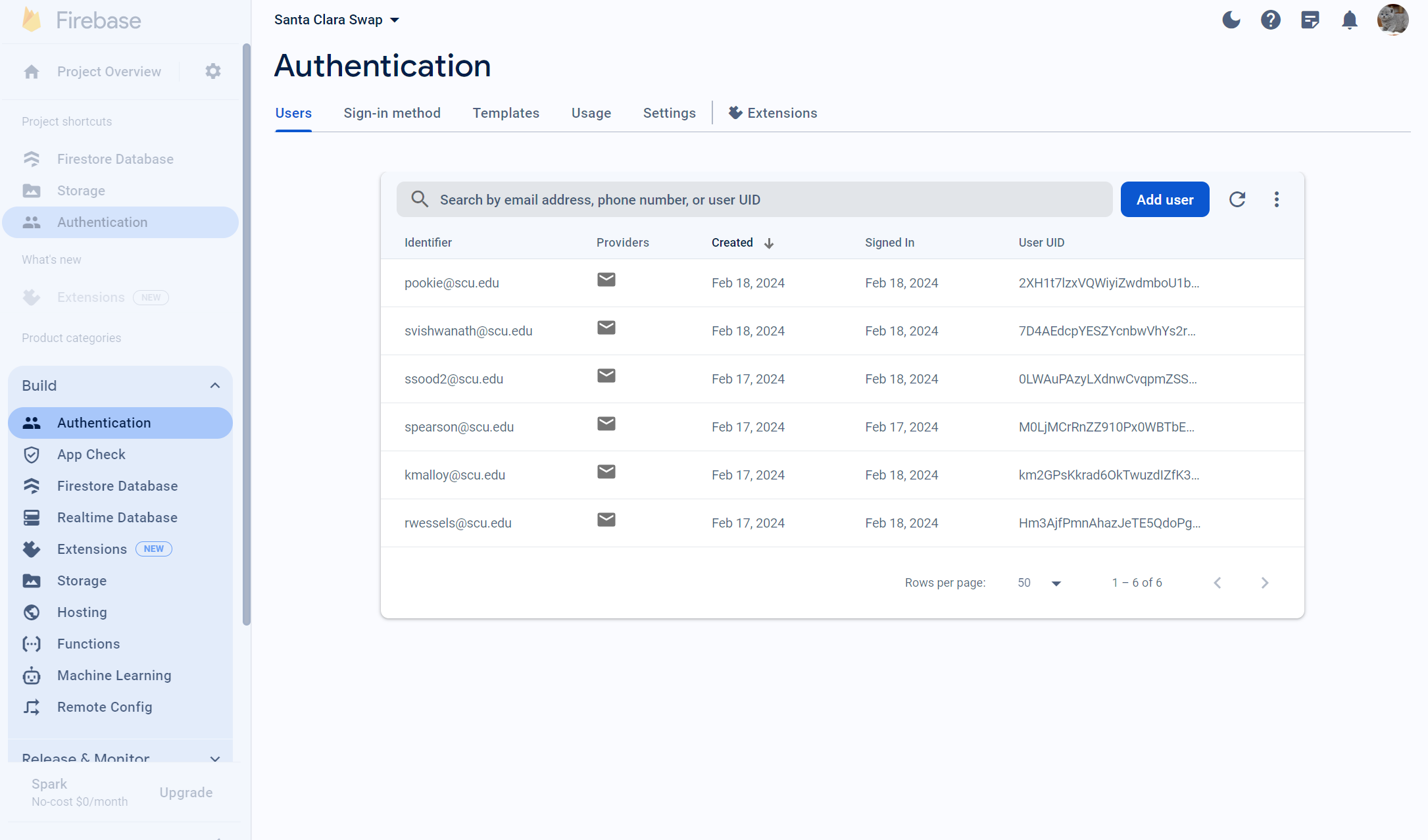The height and width of the screenshot is (840, 1428).
Task: Expand Release & Monitor section
Action: coord(214,758)
